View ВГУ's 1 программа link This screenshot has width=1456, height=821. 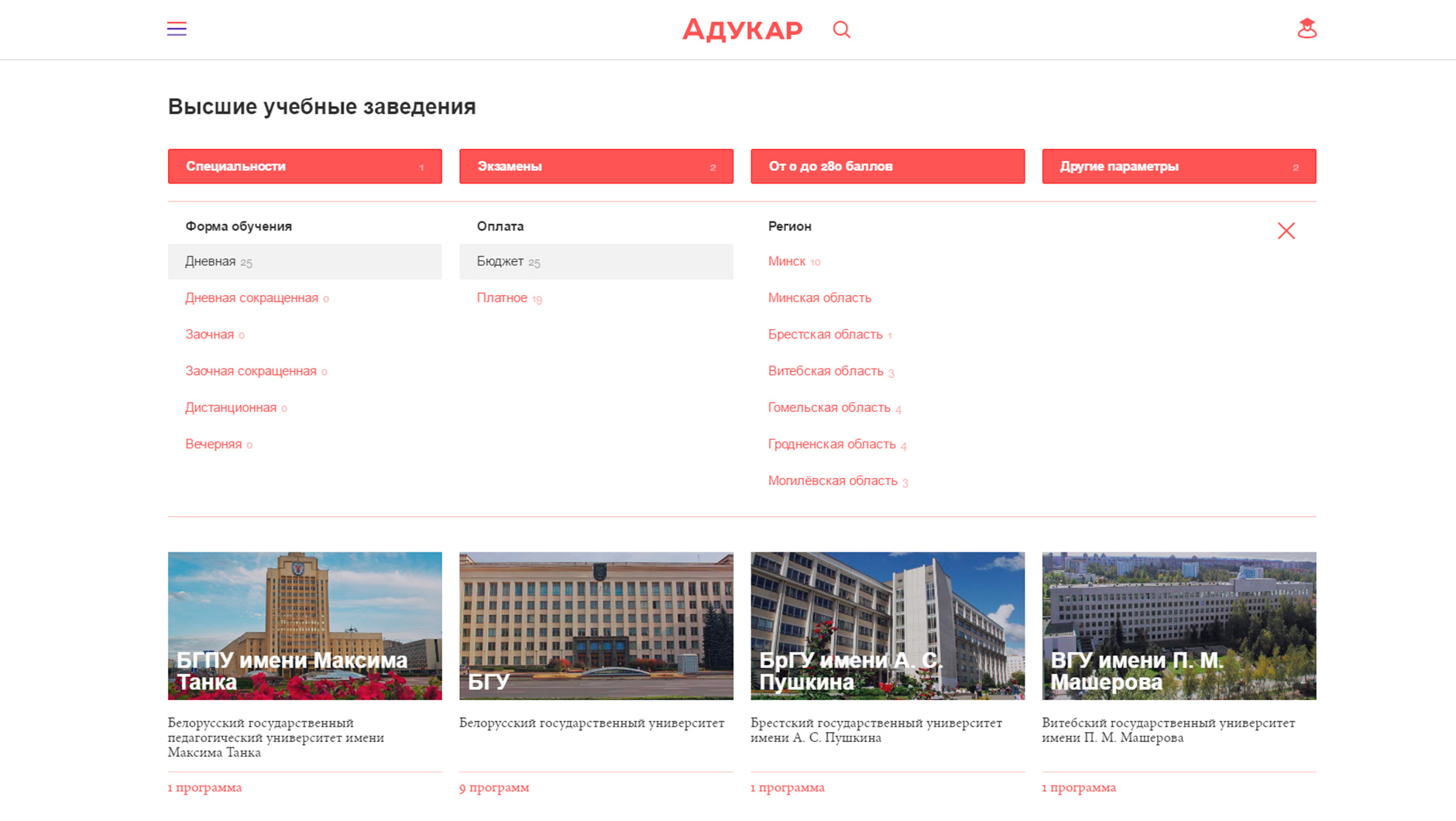[x=1079, y=788]
